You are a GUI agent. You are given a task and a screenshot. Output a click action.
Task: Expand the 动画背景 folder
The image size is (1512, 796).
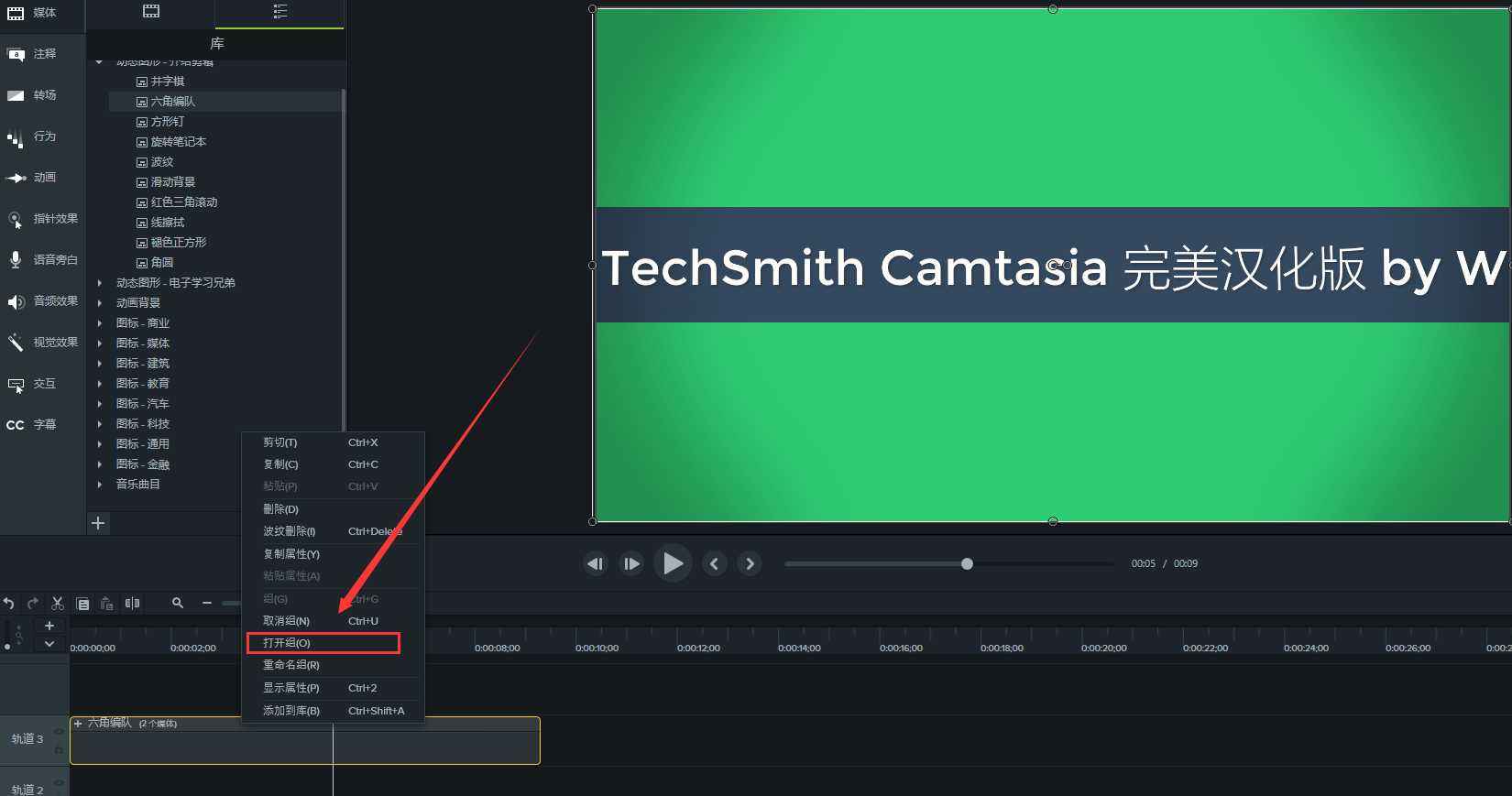click(x=100, y=303)
